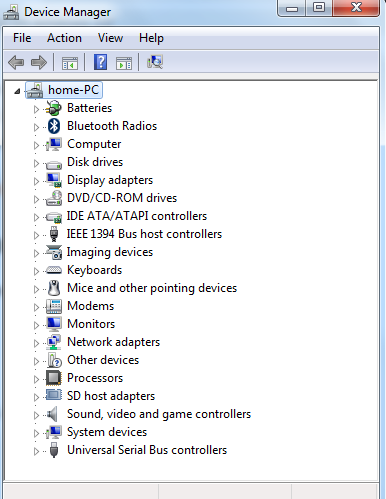386x499 pixels.
Task: Open the View menu
Action: (110, 38)
